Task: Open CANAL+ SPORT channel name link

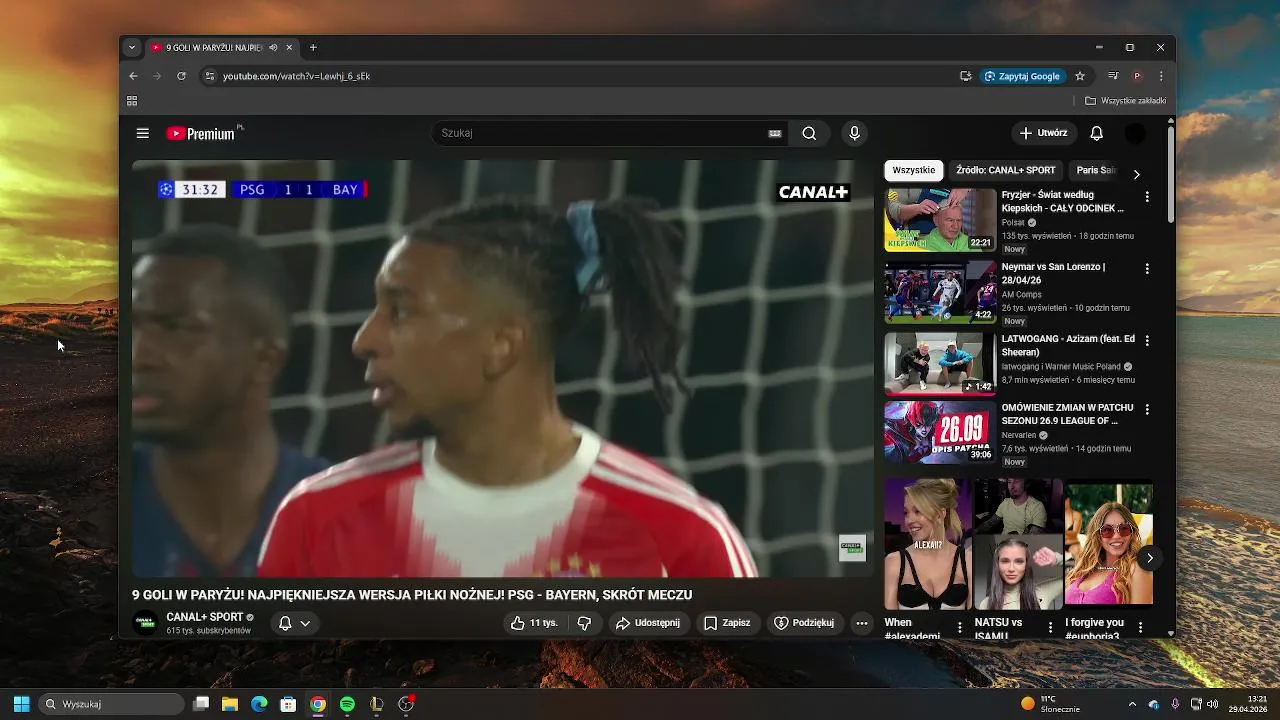Action: point(204,617)
